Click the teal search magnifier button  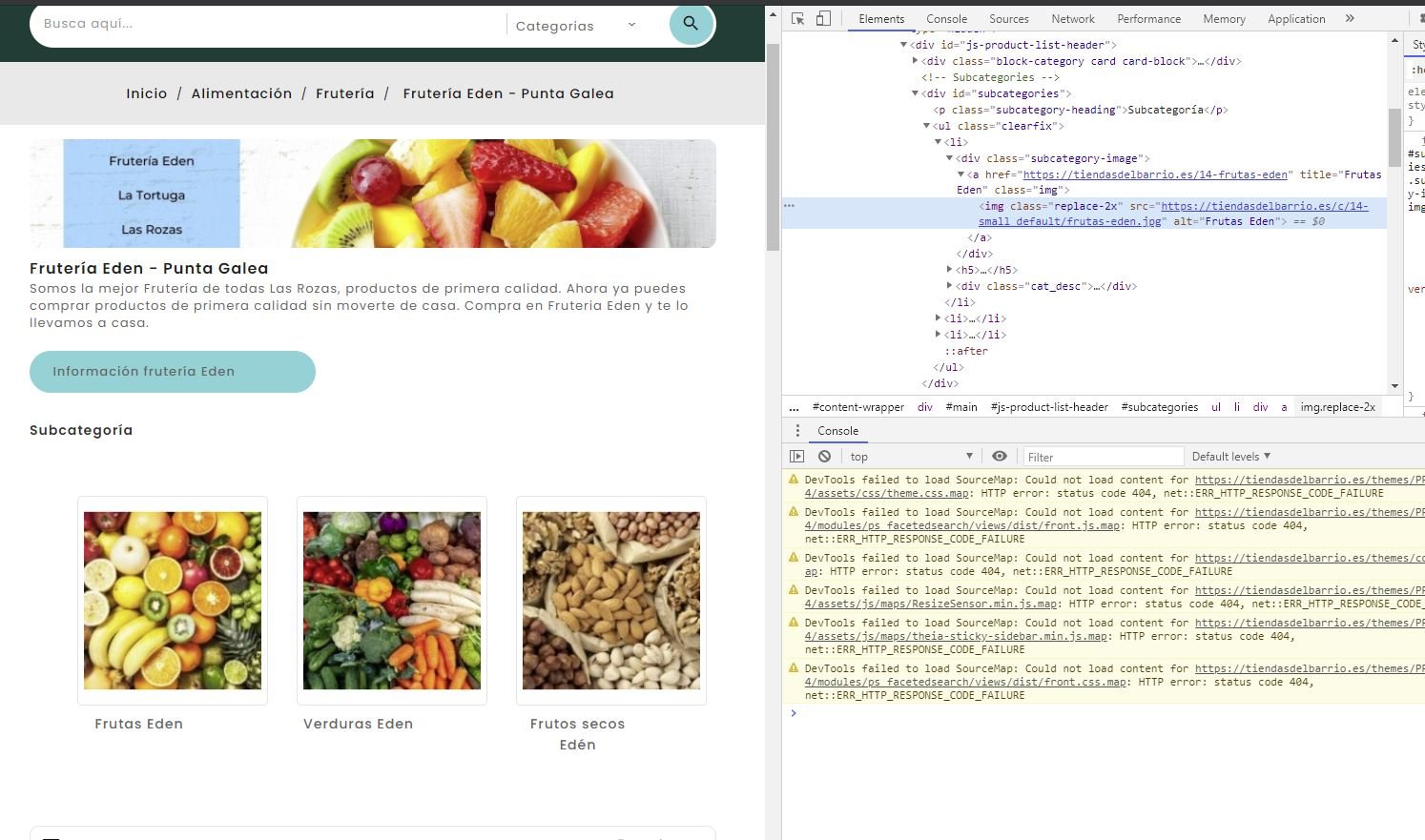(x=691, y=24)
